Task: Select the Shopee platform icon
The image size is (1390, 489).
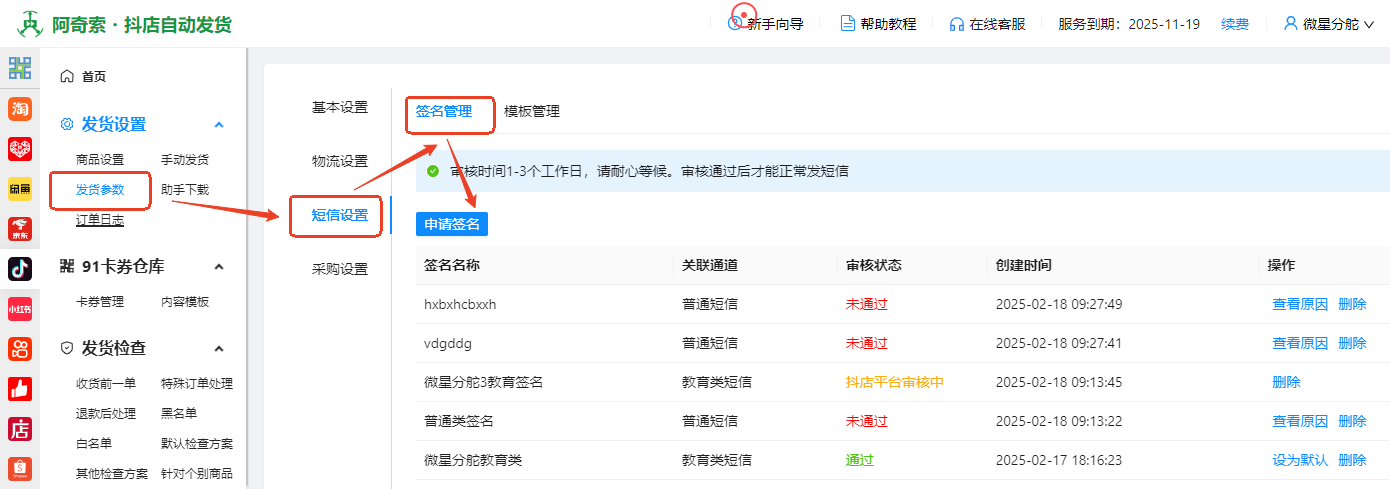Action: pyautogui.click(x=20, y=468)
